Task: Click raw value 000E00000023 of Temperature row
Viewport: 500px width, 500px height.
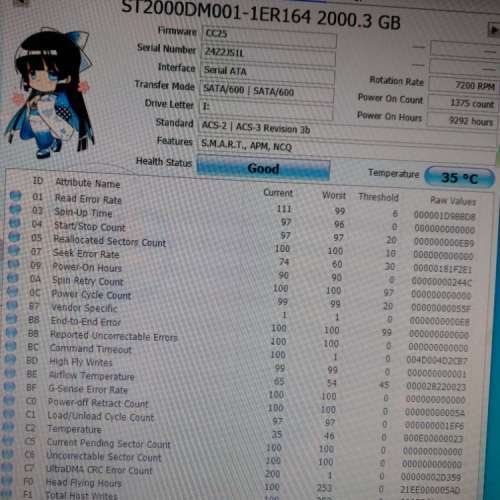Action: point(433,439)
